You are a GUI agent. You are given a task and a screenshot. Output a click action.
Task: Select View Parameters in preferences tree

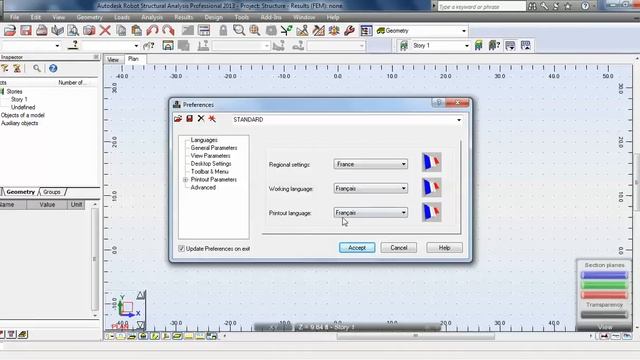(x=211, y=156)
